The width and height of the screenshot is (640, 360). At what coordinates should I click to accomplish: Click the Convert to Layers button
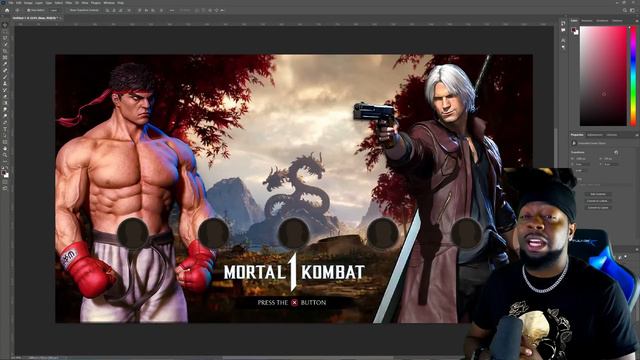598,207
